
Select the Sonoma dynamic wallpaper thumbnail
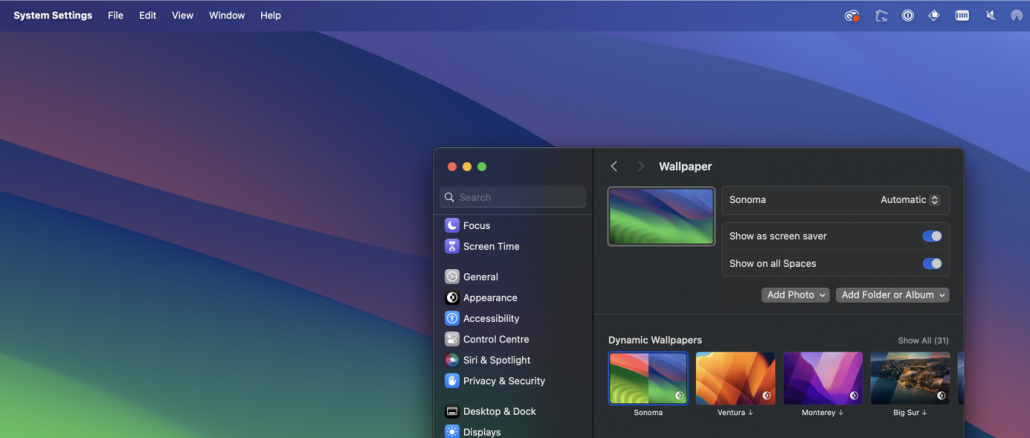pyautogui.click(x=648, y=378)
